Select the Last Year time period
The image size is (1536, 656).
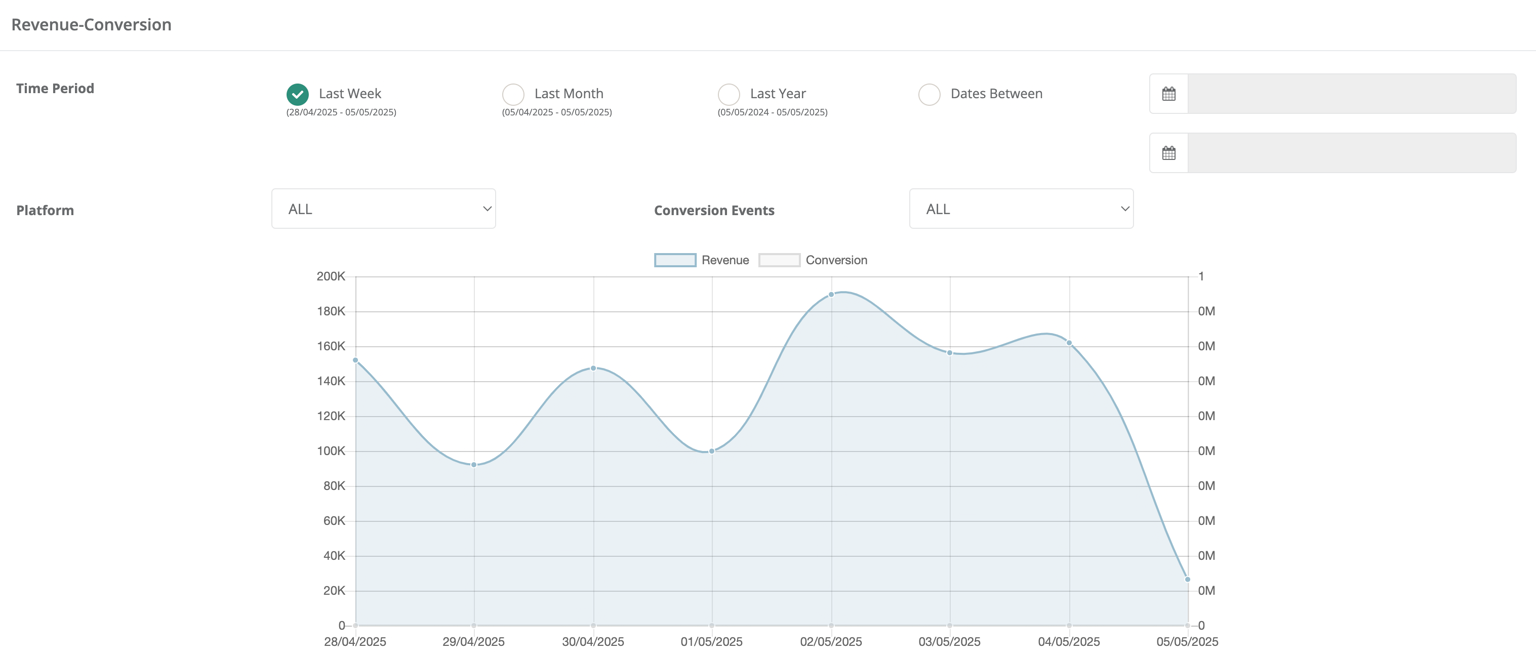[x=729, y=93]
